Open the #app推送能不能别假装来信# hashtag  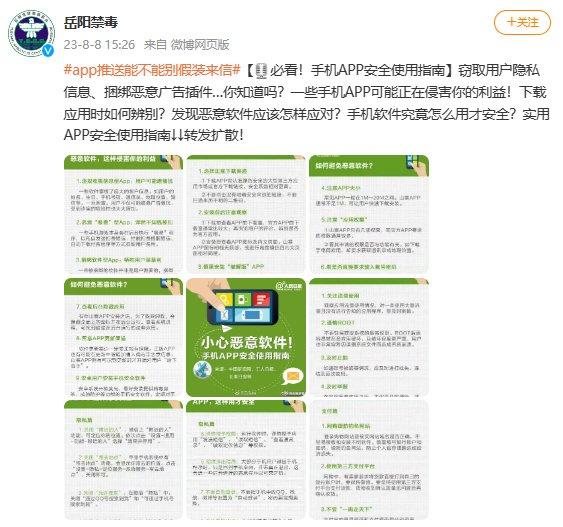[152, 70]
